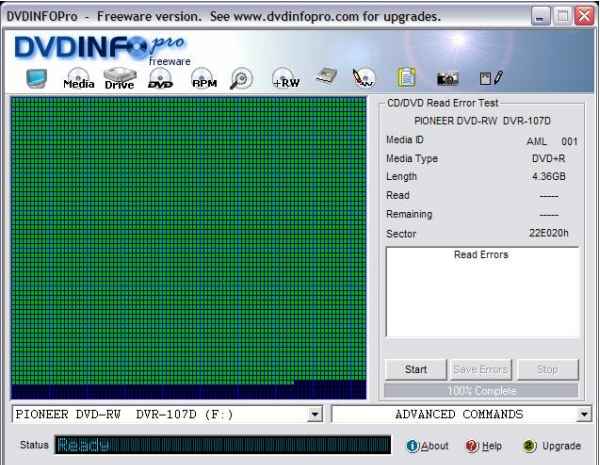Click the floppy and pencil icon
Image resolution: width=600 pixels, height=465 pixels.
[x=491, y=78]
